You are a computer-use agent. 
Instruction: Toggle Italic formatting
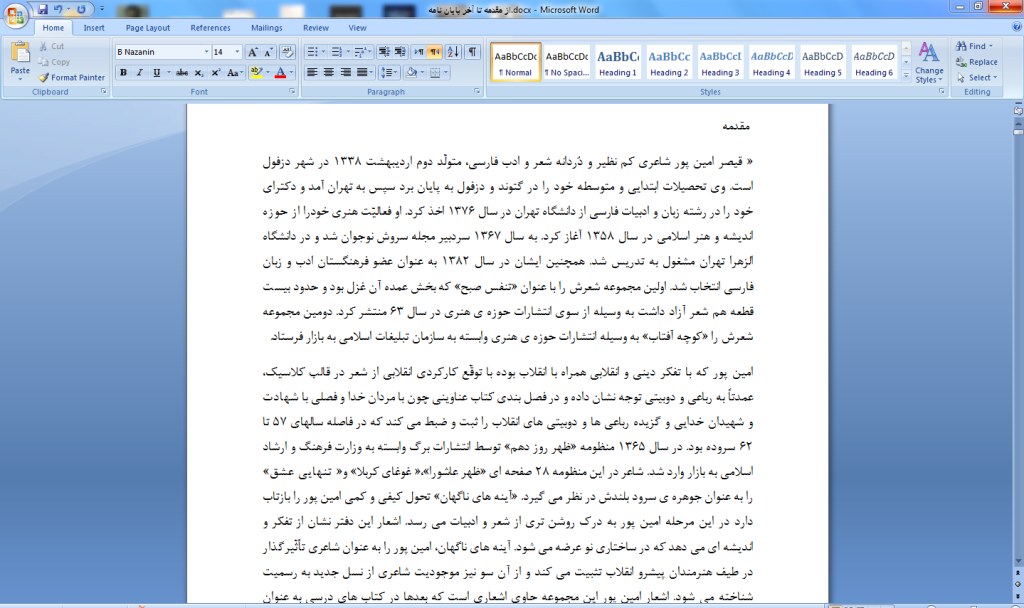(x=140, y=73)
